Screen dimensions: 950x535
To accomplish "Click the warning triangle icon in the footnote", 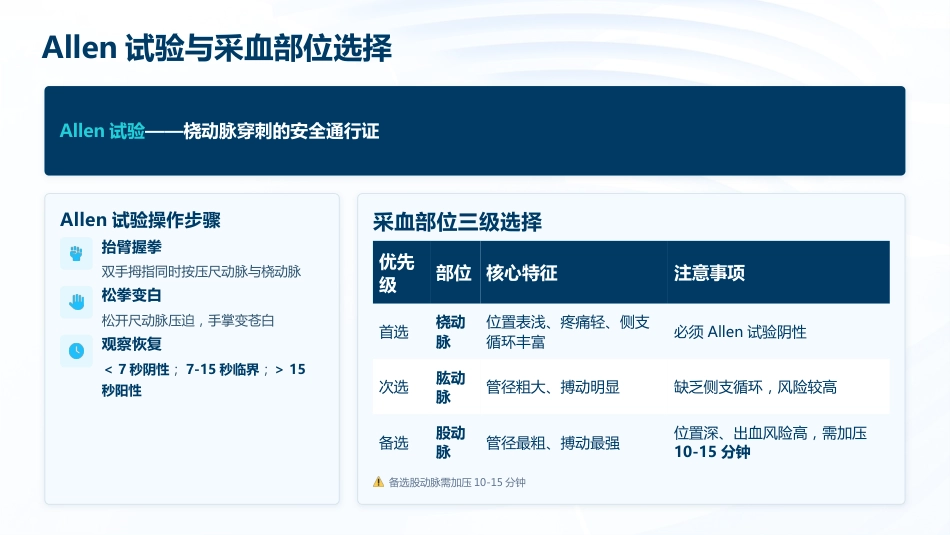I will tap(379, 482).
